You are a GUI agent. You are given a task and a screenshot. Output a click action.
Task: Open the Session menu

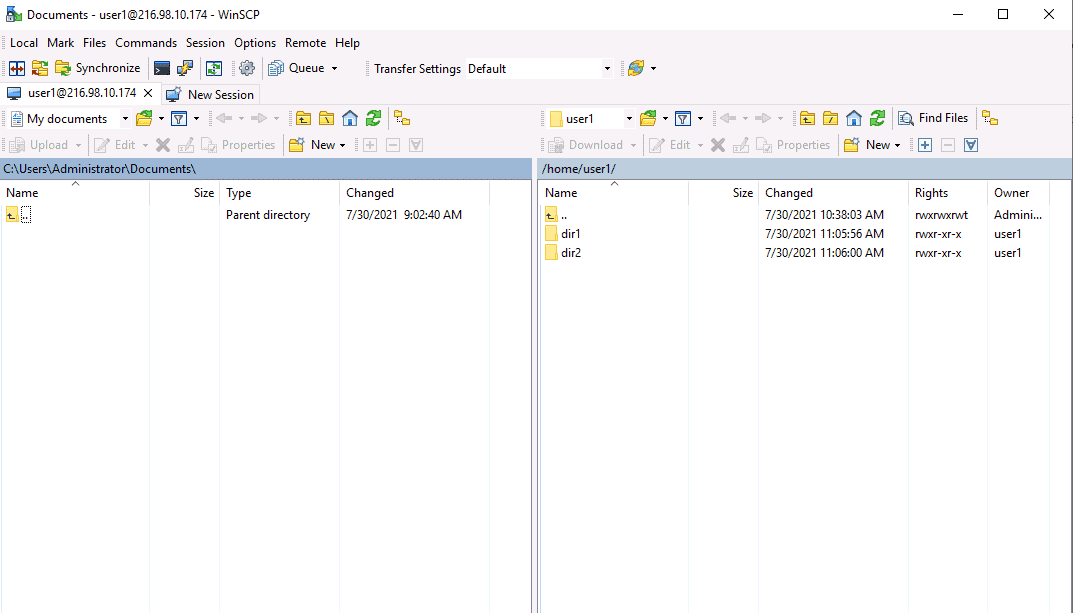coord(205,42)
